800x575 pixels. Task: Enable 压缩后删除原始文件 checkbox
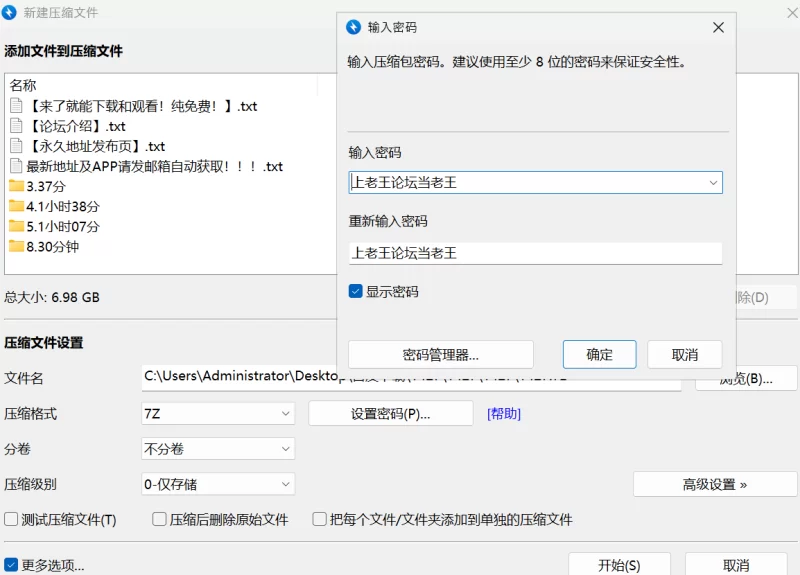point(159,520)
